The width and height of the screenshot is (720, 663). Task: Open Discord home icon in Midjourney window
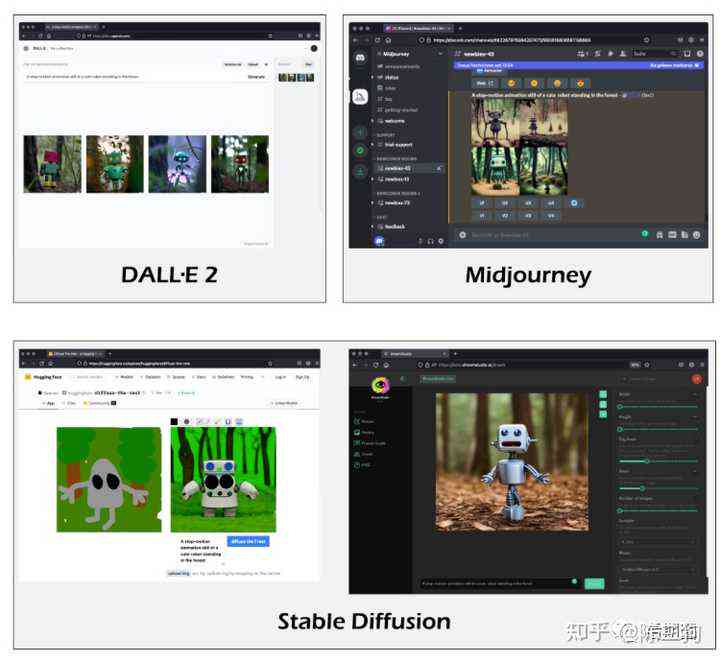point(360,58)
